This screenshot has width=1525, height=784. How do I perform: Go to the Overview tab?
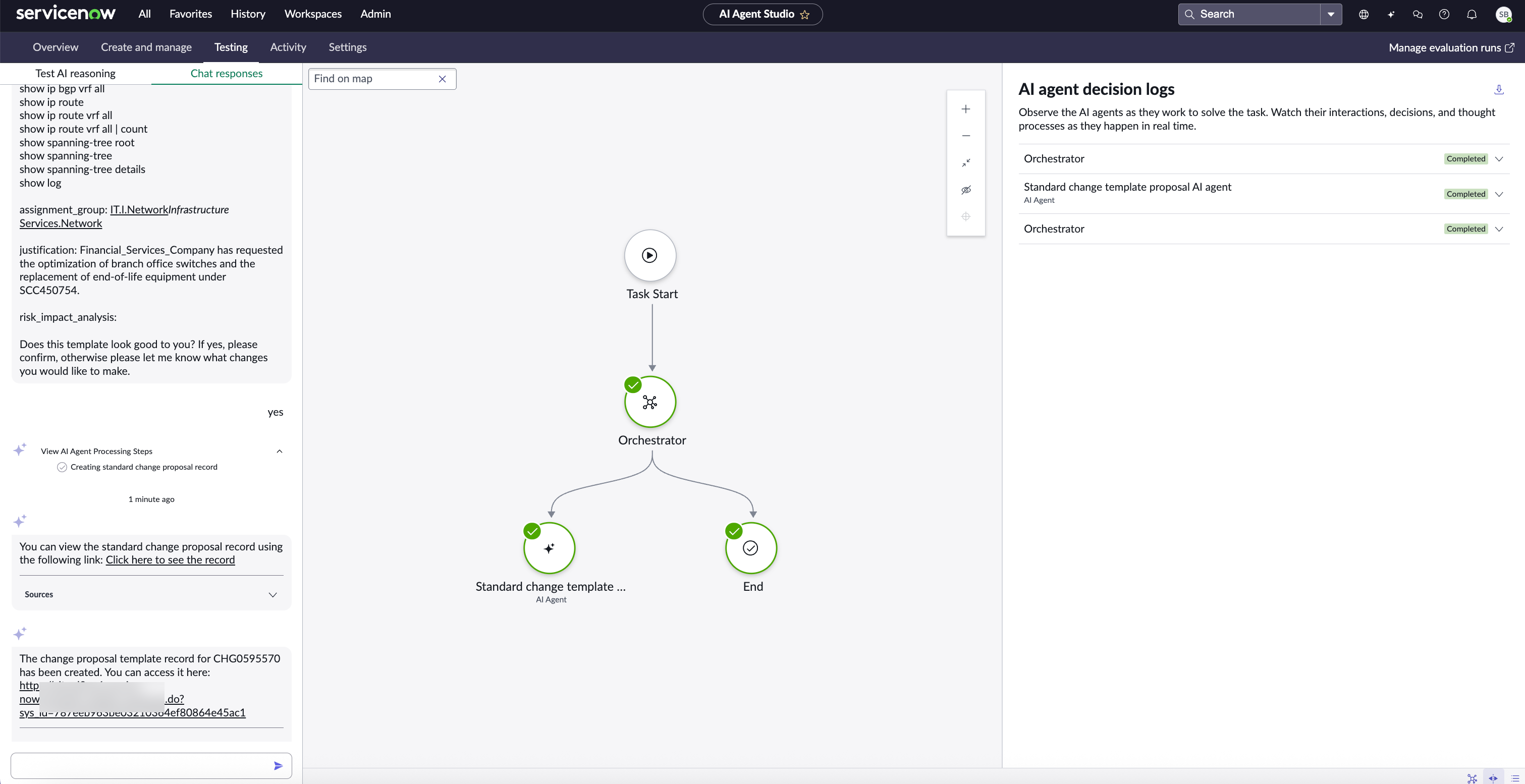point(55,47)
